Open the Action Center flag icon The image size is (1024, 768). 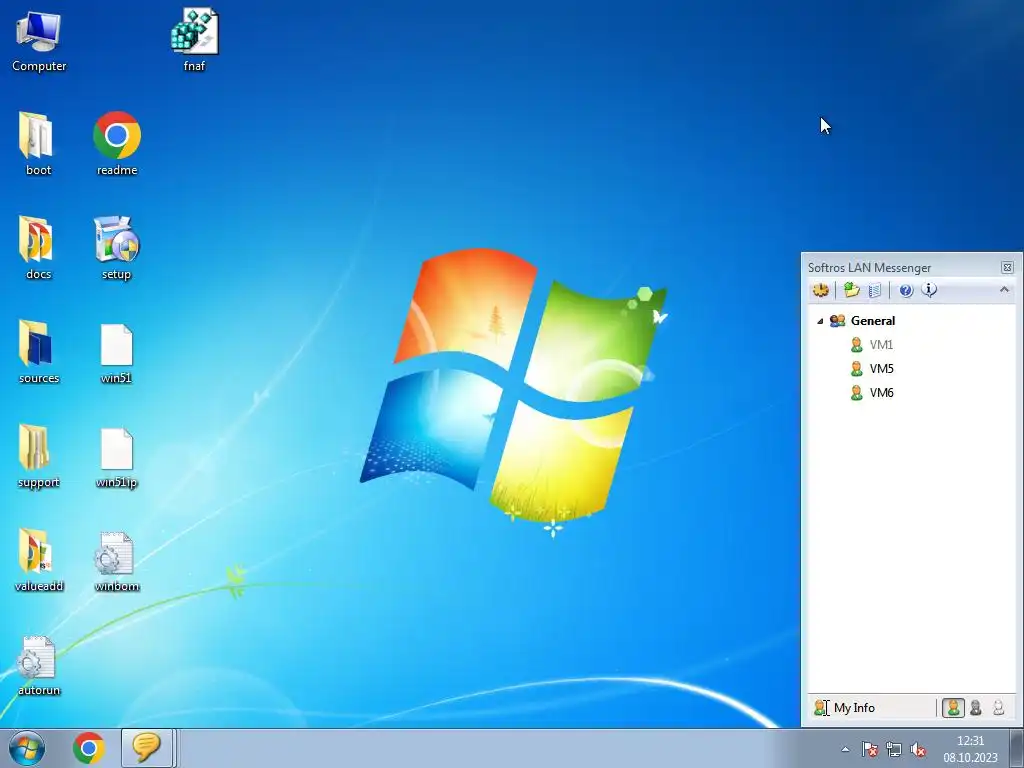[x=870, y=750]
